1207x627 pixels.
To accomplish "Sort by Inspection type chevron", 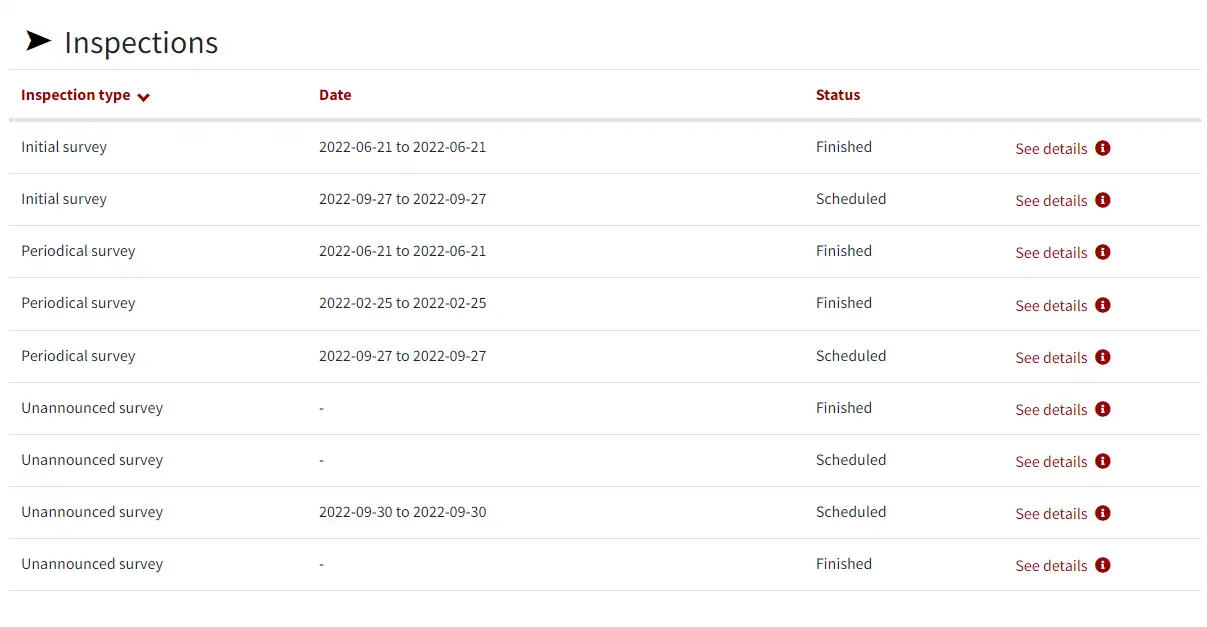I will pos(143,97).
